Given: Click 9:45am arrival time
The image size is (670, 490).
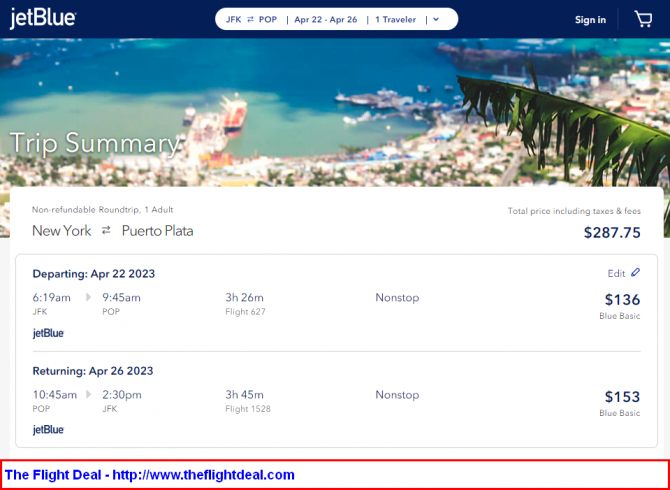Looking at the screenshot, I should [121, 297].
